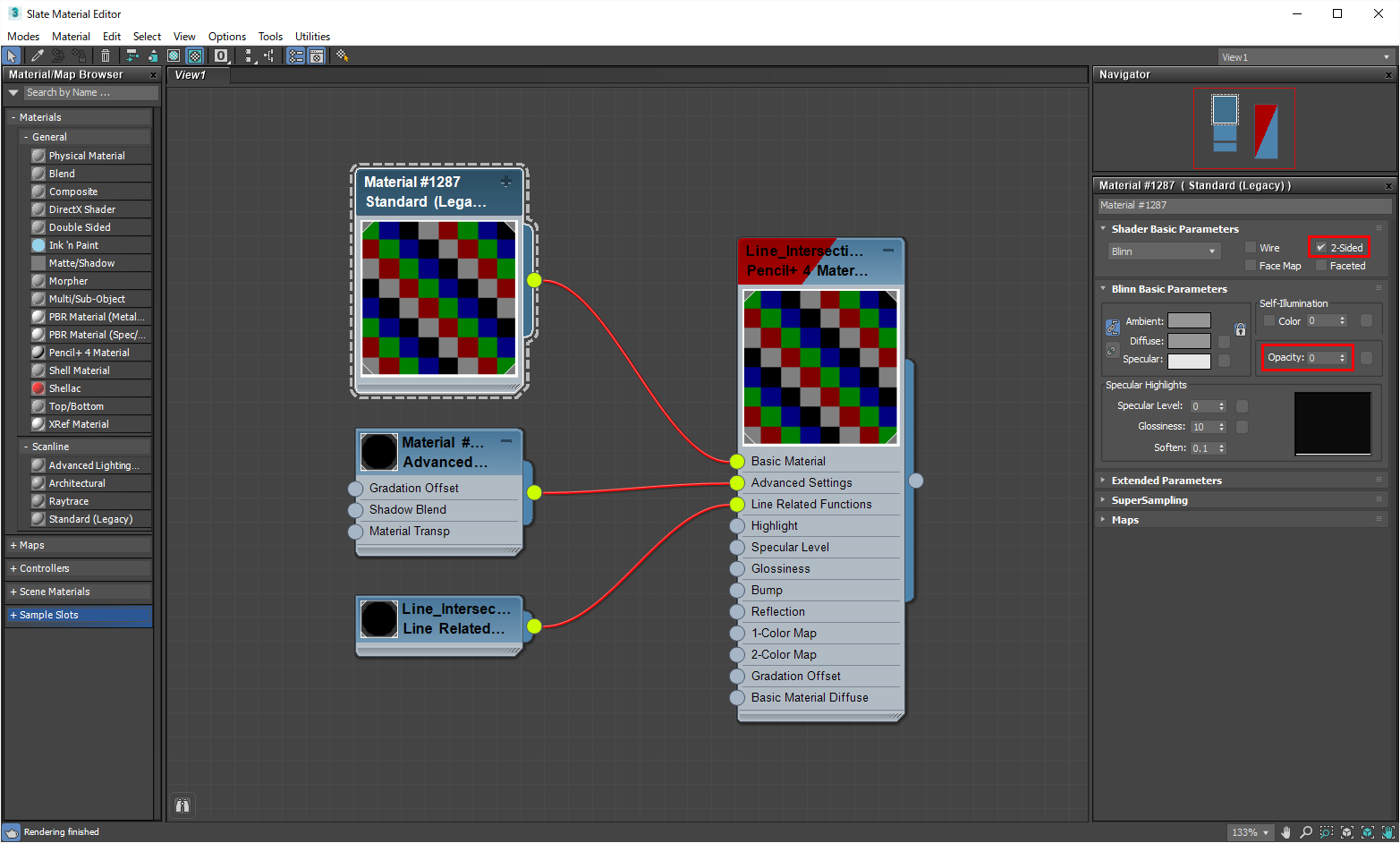Click the Move Children toolbar icon
The image size is (1400, 843).
click(x=132, y=55)
